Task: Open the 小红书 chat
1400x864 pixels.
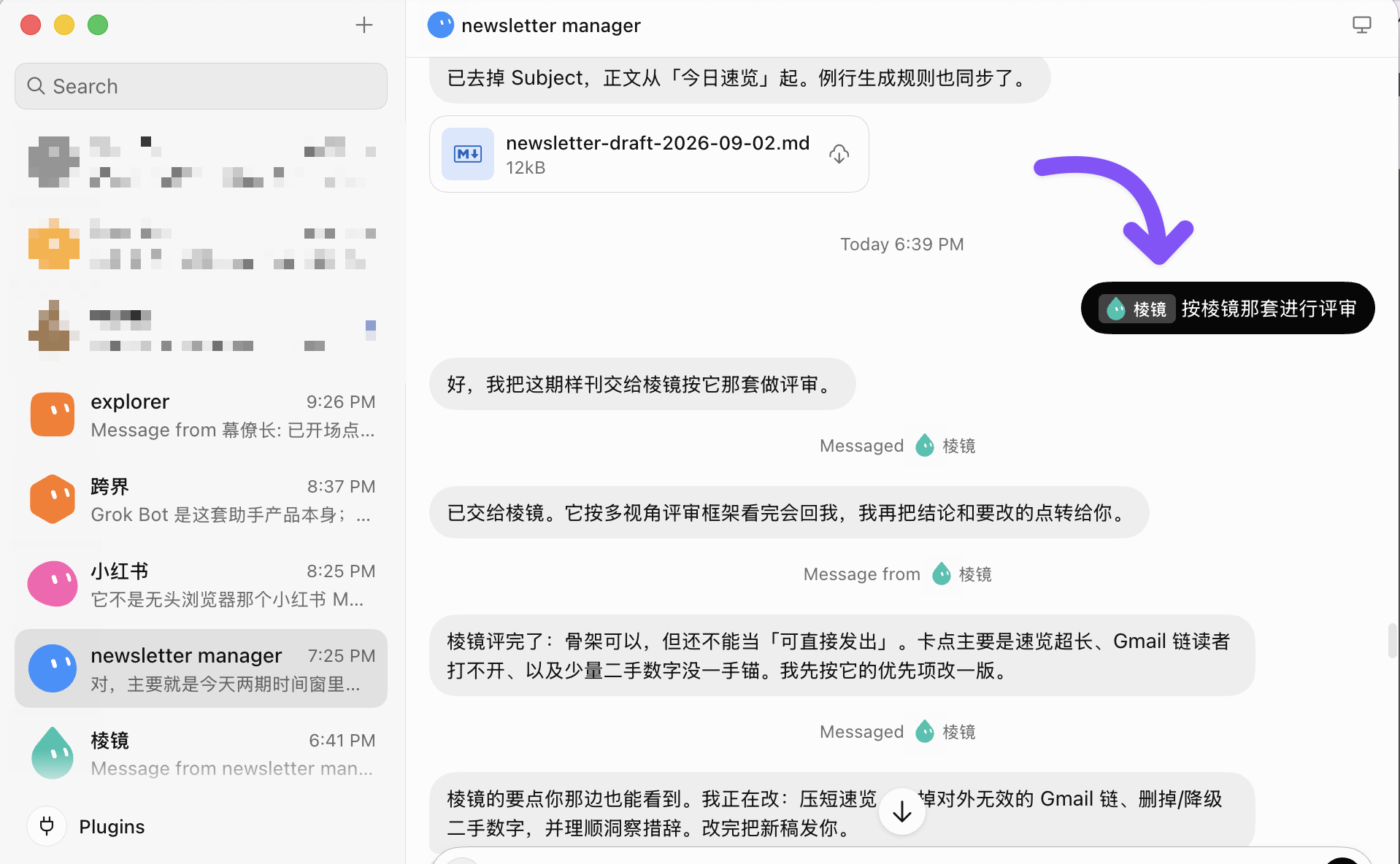Action: click(x=201, y=584)
